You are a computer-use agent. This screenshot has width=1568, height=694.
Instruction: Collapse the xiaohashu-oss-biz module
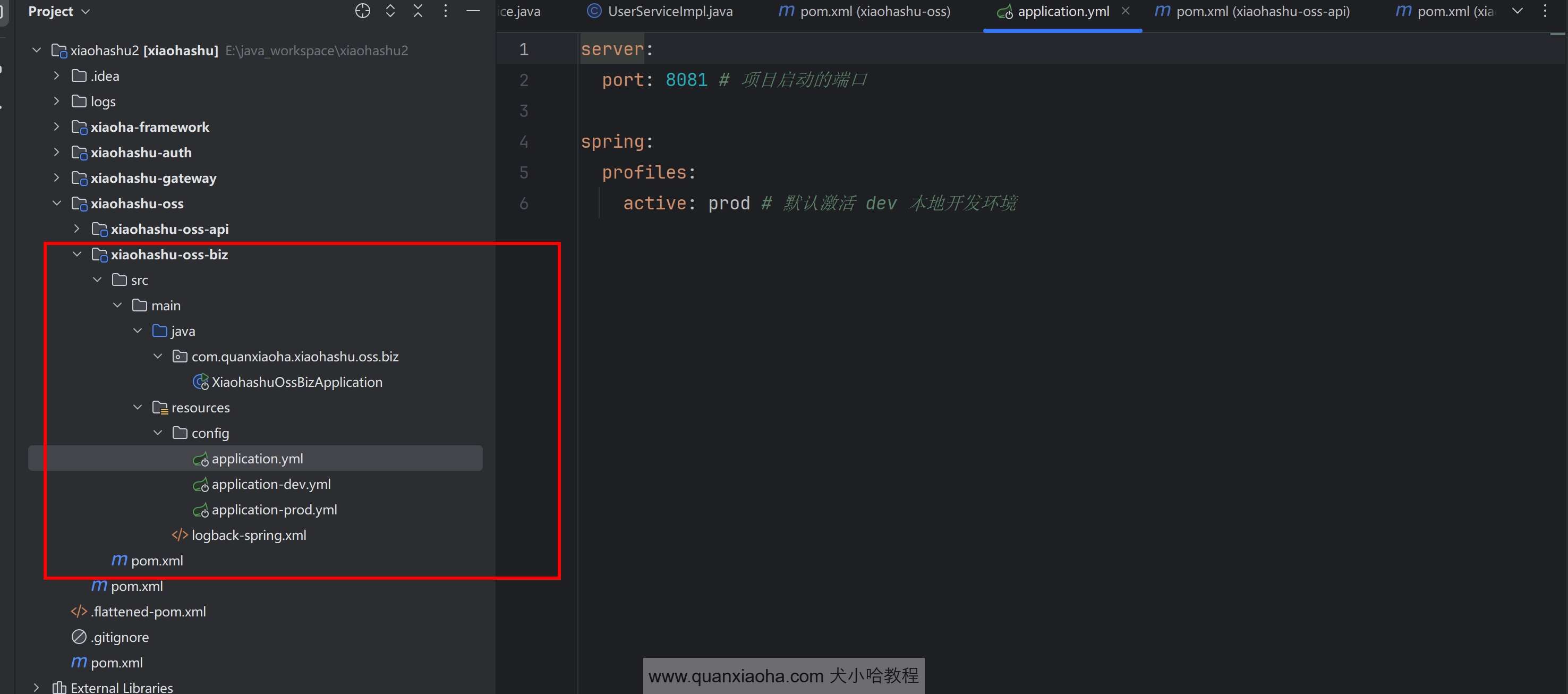coord(76,255)
